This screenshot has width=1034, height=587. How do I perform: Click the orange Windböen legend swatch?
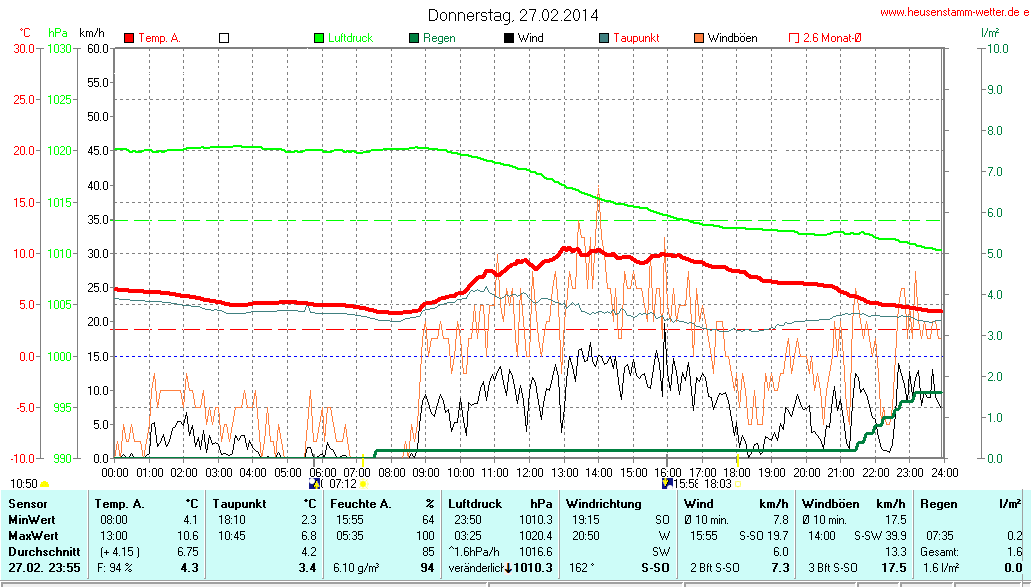699,38
